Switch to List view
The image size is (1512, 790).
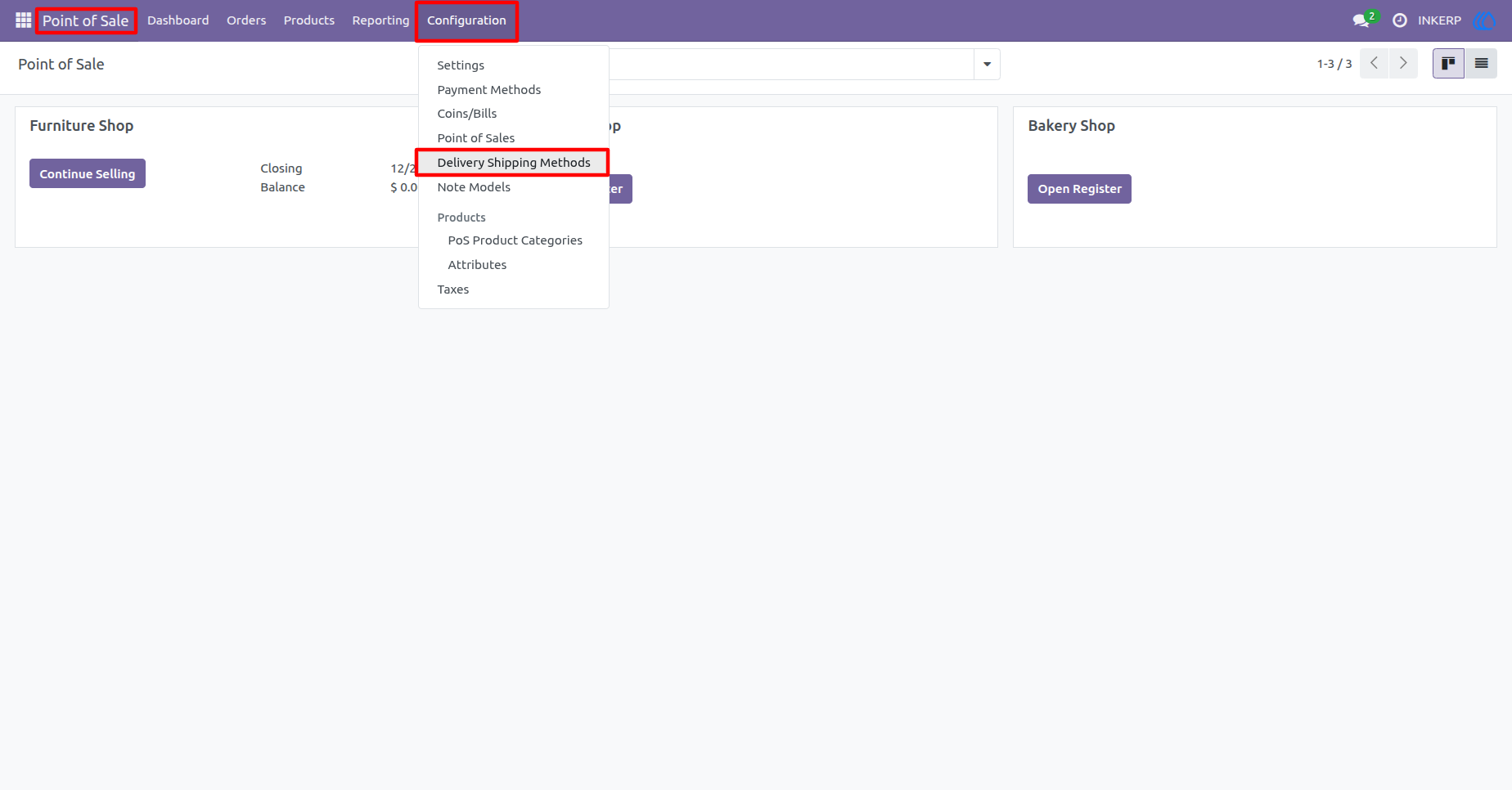(1481, 63)
